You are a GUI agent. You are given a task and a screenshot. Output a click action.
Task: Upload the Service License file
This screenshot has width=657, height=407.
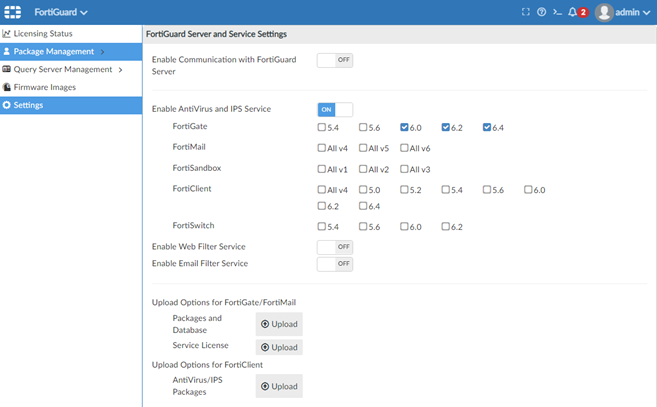279,347
